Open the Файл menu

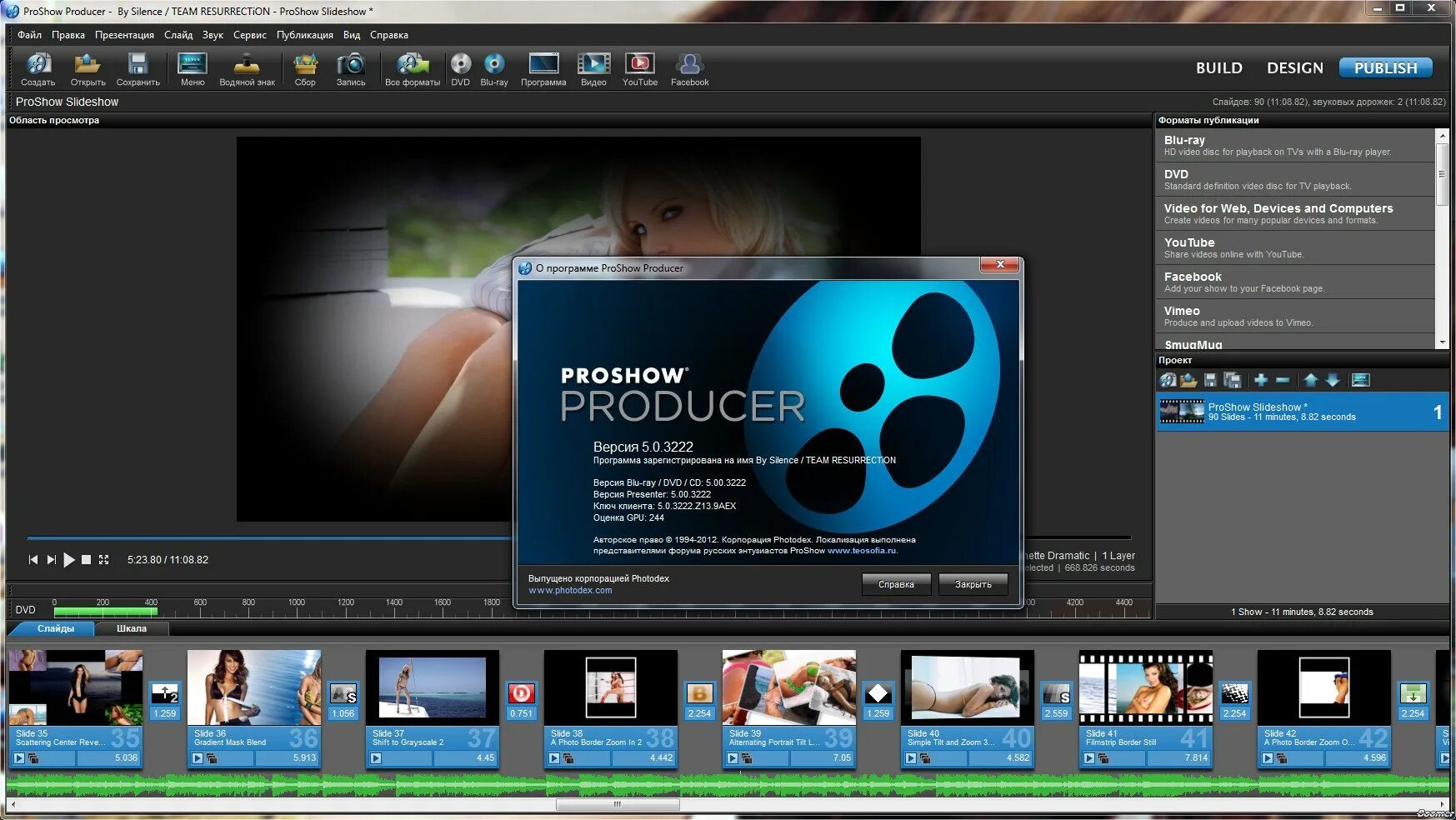(29, 35)
